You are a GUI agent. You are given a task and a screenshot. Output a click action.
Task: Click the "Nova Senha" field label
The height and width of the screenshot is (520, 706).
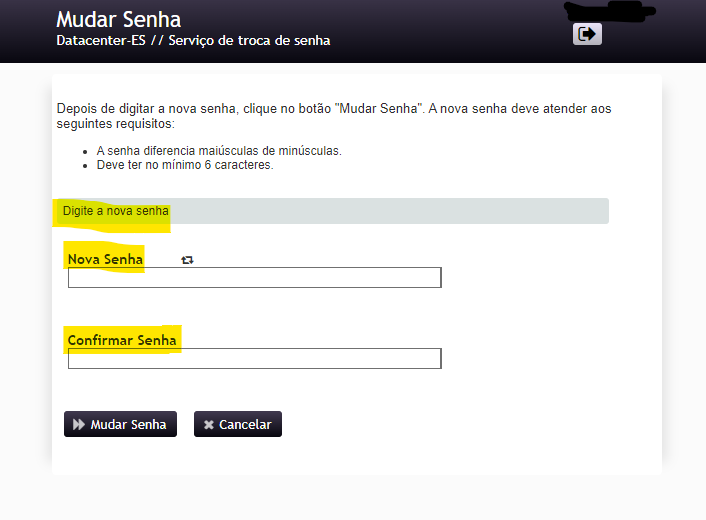pos(105,260)
